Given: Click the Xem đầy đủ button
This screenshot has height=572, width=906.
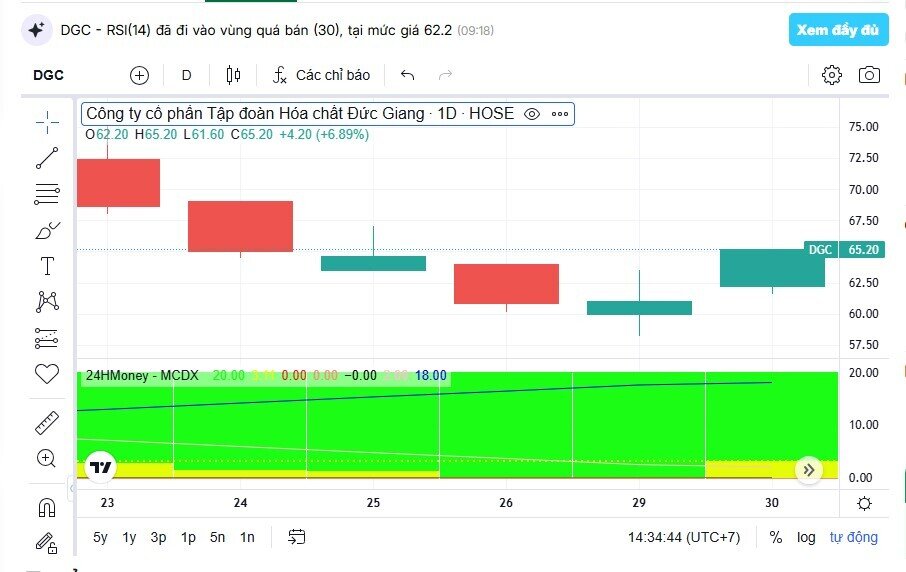Looking at the screenshot, I should (838, 29).
